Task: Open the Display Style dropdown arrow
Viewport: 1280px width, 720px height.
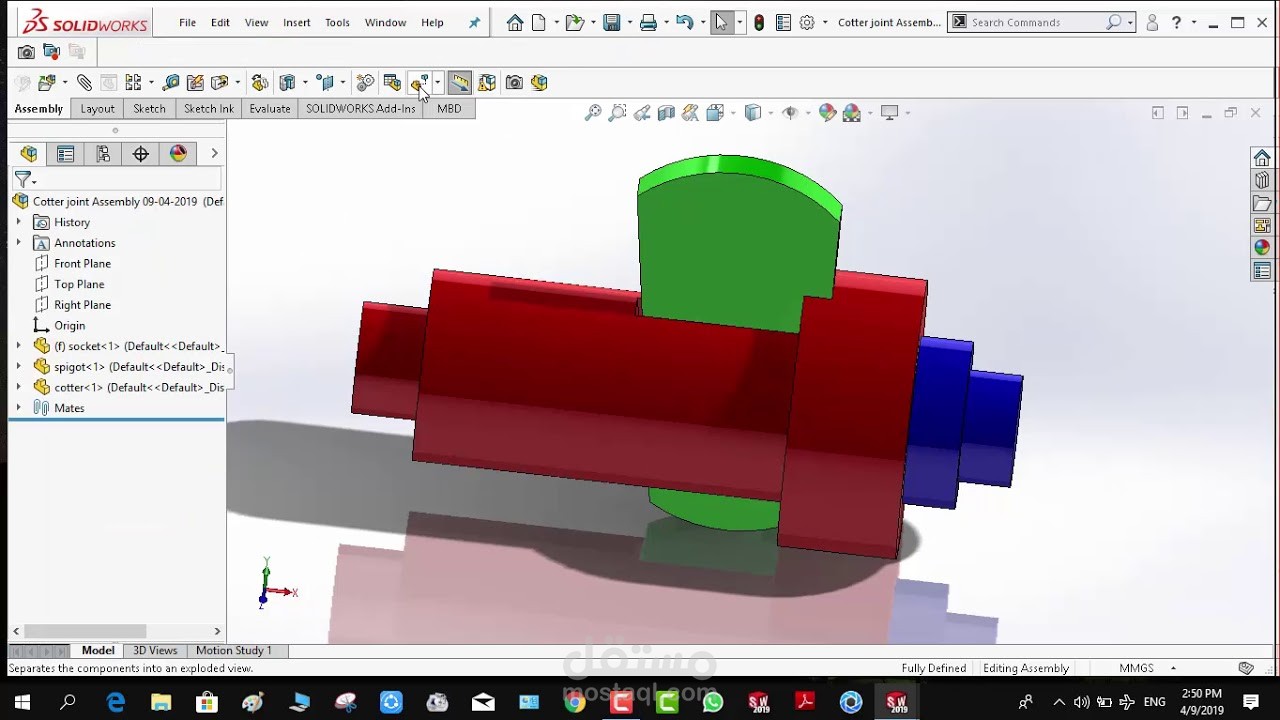Action: (x=772, y=113)
